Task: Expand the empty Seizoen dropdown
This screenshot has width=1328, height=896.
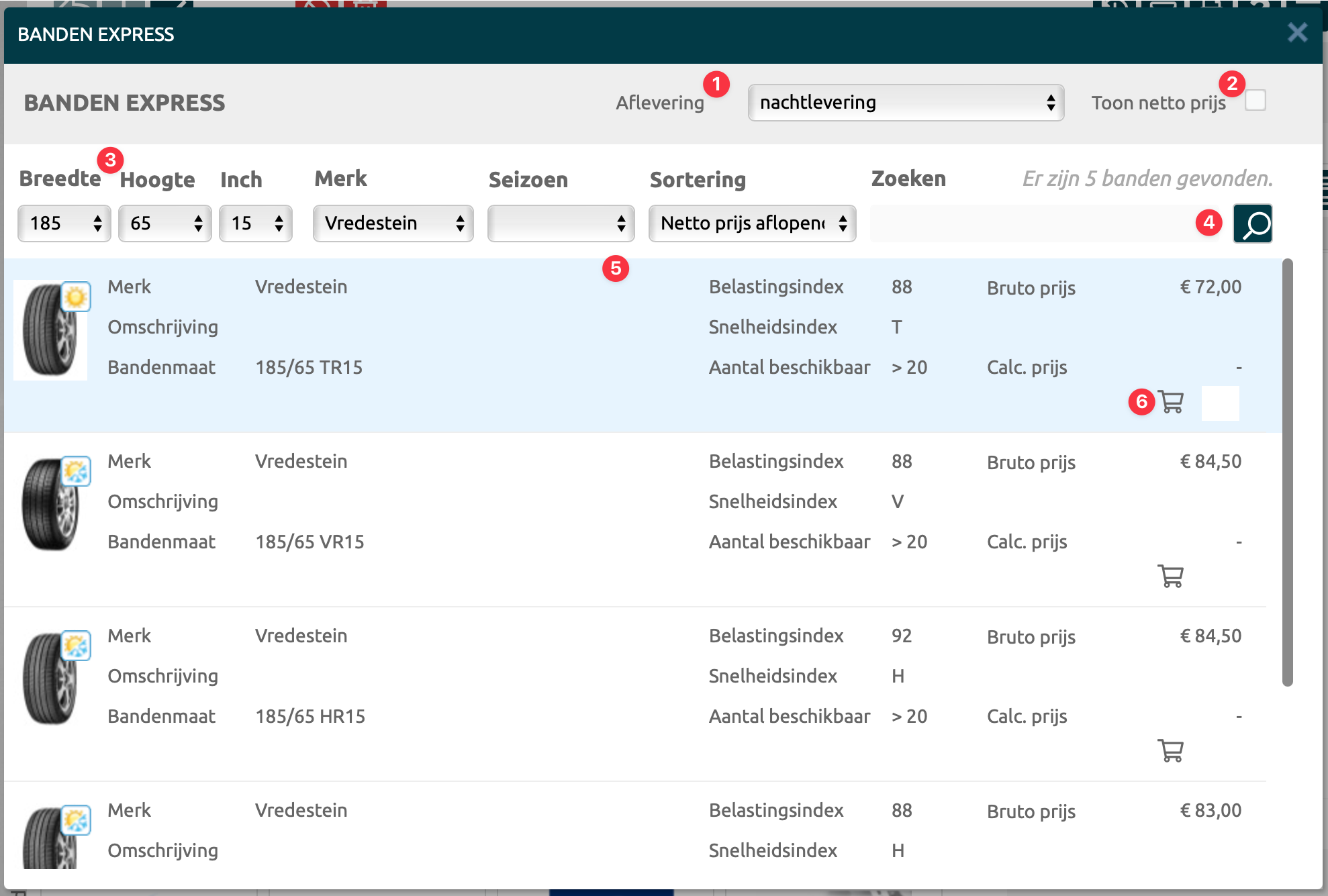Action: (x=561, y=223)
